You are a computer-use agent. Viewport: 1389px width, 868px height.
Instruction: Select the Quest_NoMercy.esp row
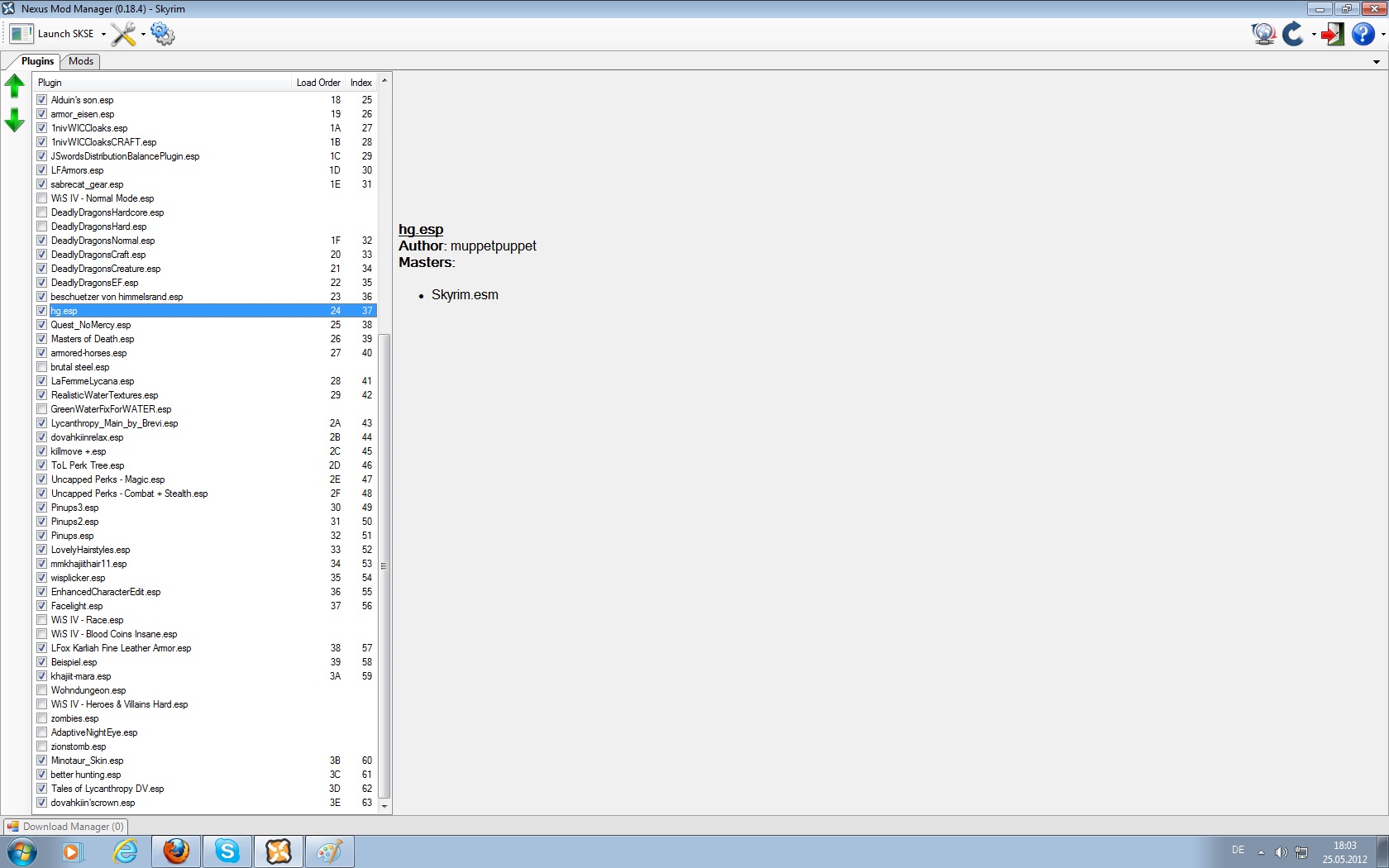pos(206,325)
